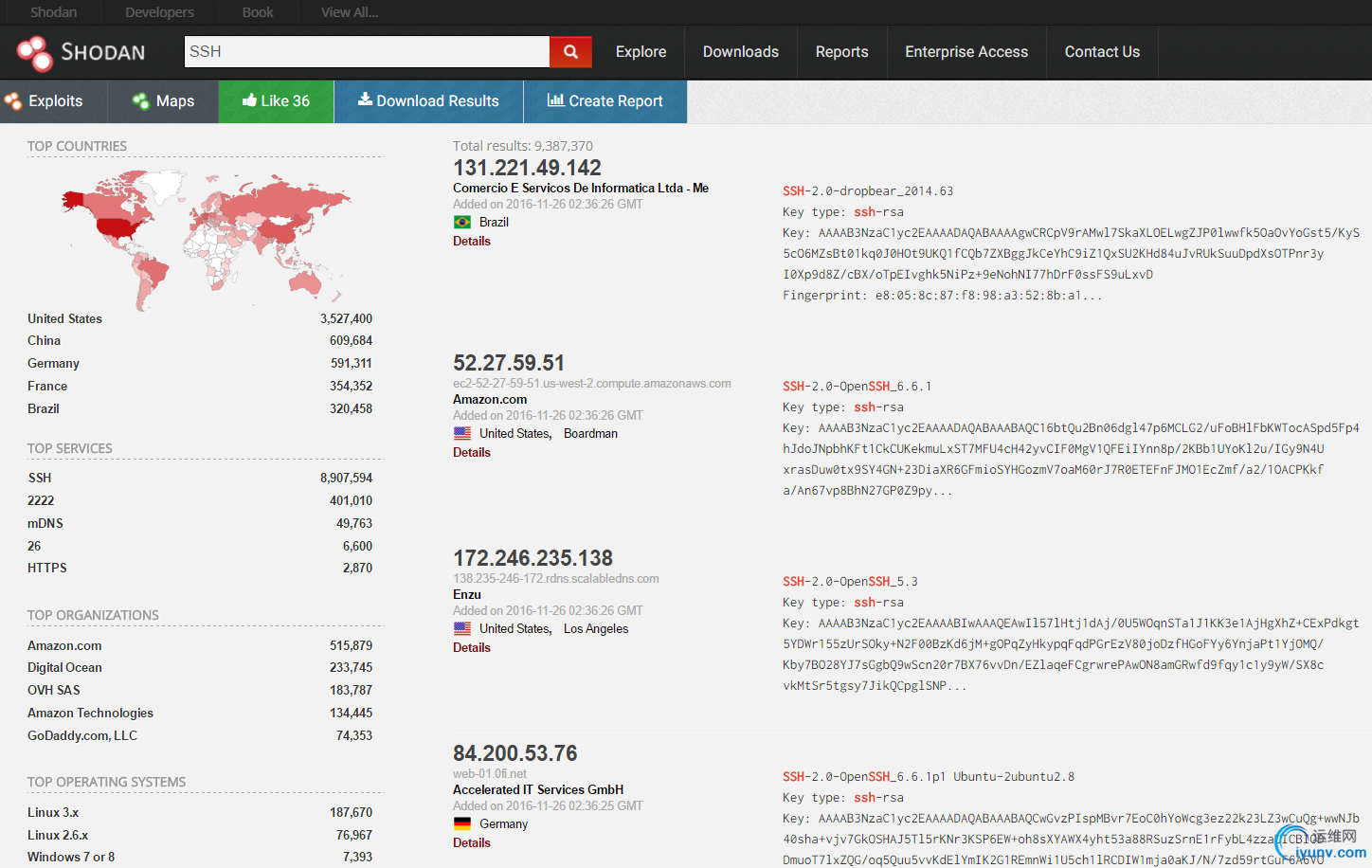Open Details for 52.27.59.51
1372x868 pixels.
[x=472, y=452]
